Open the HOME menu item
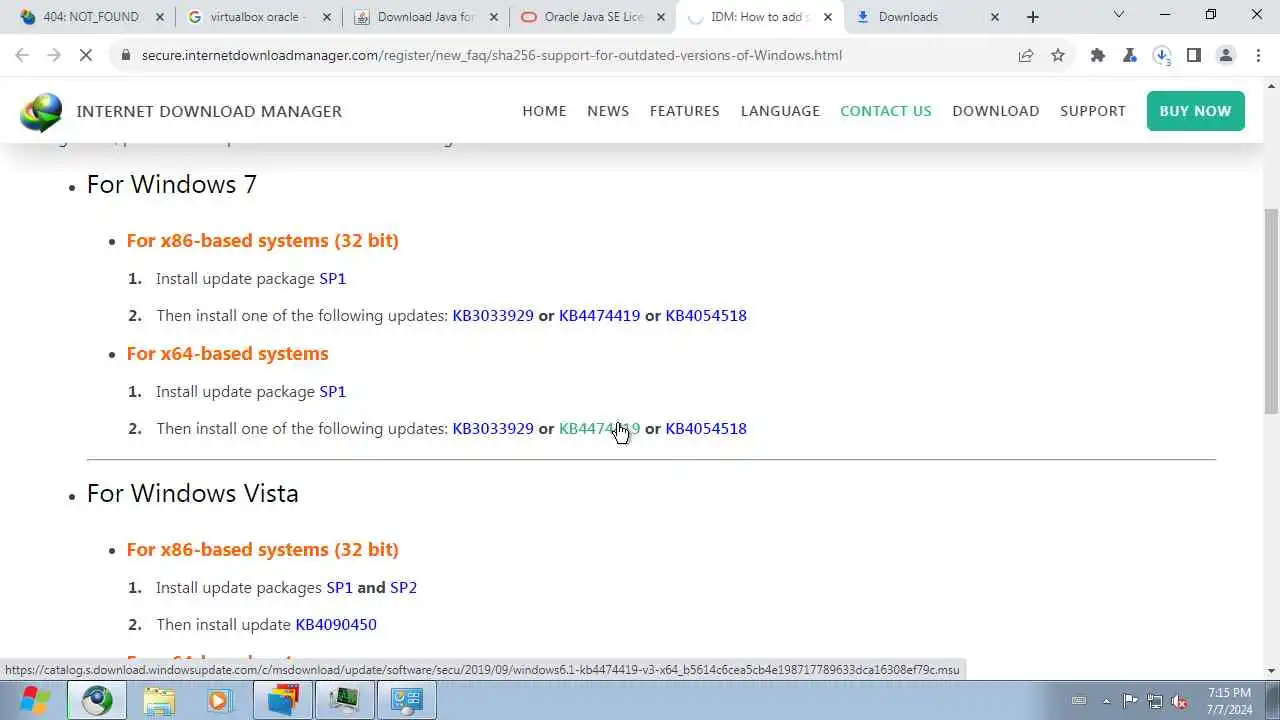This screenshot has height=720, width=1280. 544,111
